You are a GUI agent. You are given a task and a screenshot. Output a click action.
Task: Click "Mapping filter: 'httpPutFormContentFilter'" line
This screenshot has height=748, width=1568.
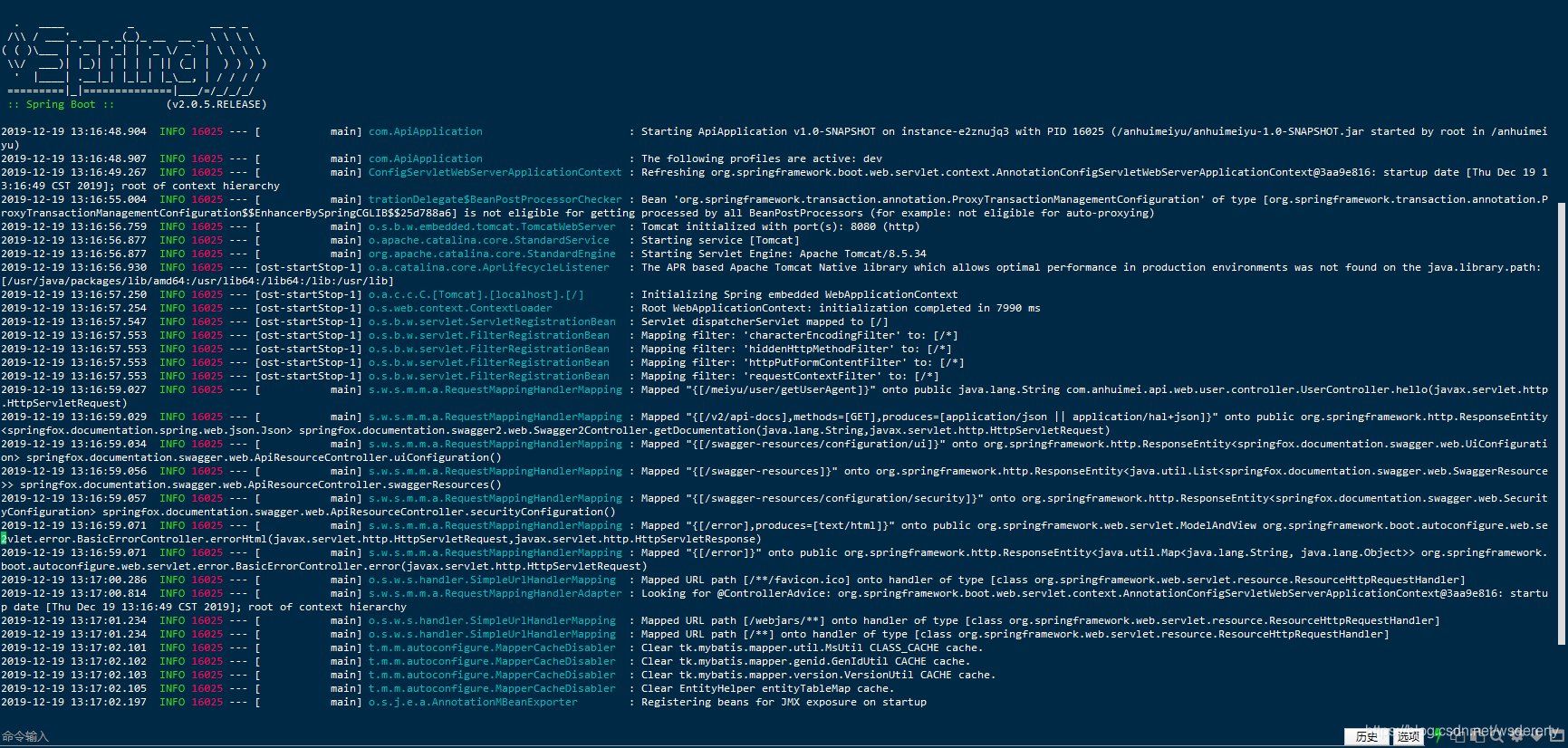[803, 362]
